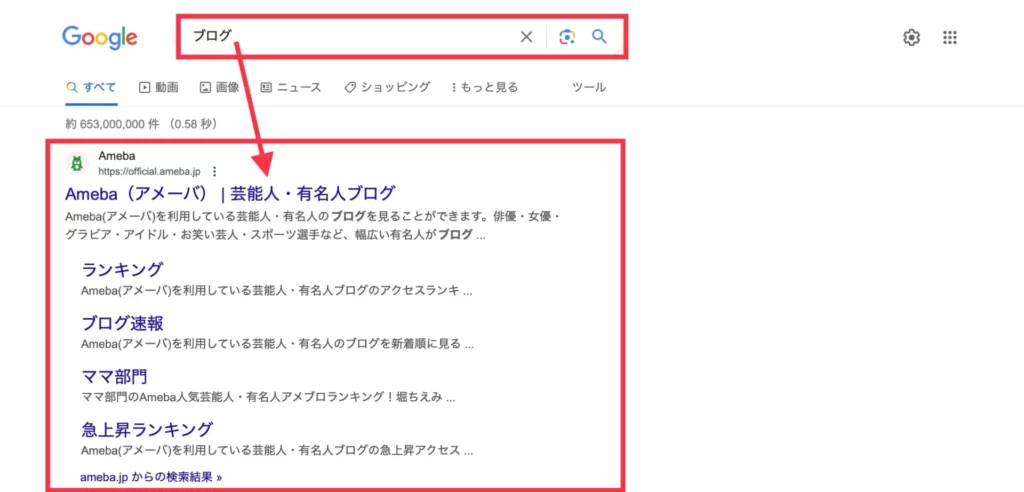Open the settings gear icon

pyautogui.click(x=911, y=37)
